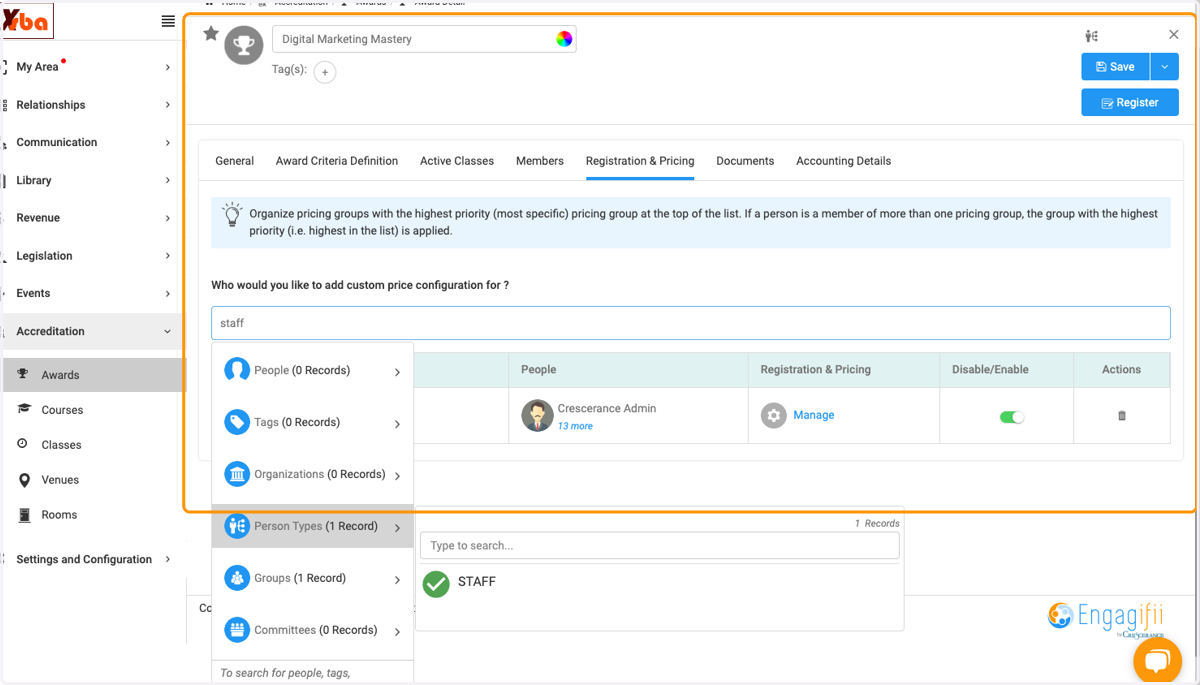Screen dimensions: 1200x685
Task: Close the award detail panel
Action: (1174, 34)
